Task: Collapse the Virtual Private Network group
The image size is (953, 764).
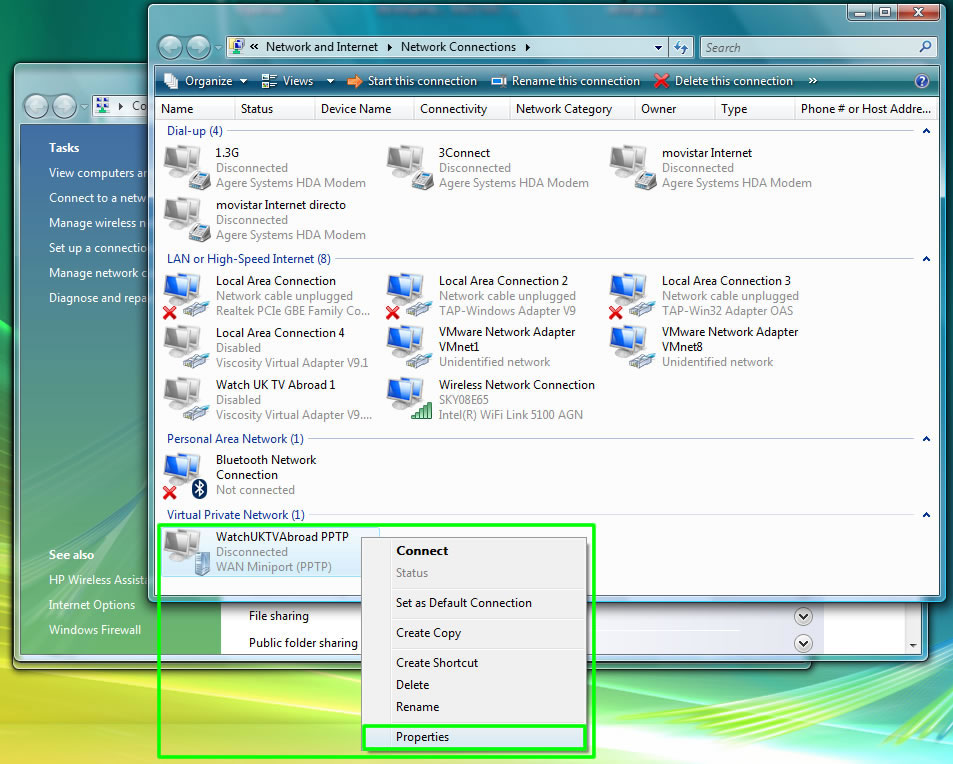Action: coord(926,515)
